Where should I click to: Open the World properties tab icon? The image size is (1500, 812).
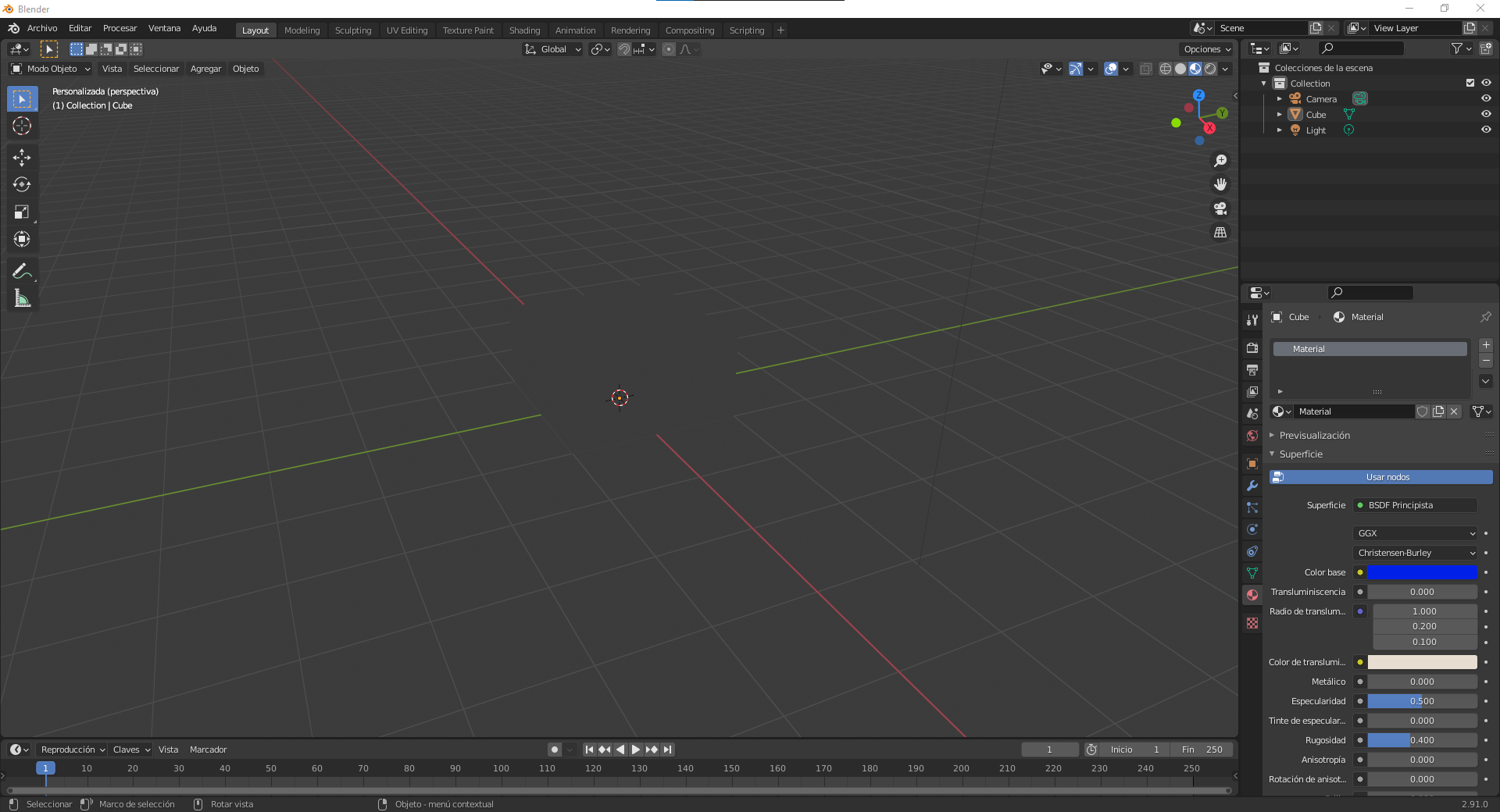click(x=1252, y=436)
